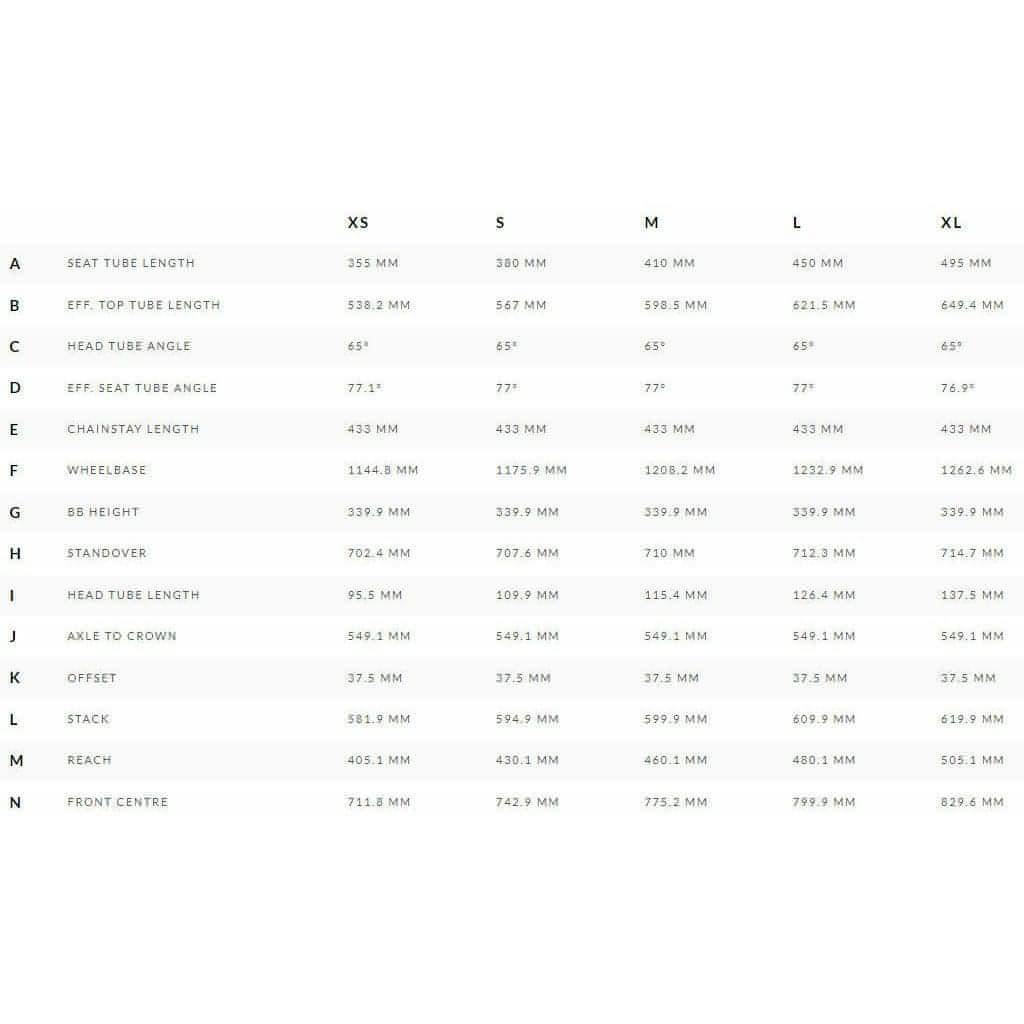Select the 95.5 MM head tube value
The image size is (1024, 1024).
pyautogui.click(x=375, y=595)
